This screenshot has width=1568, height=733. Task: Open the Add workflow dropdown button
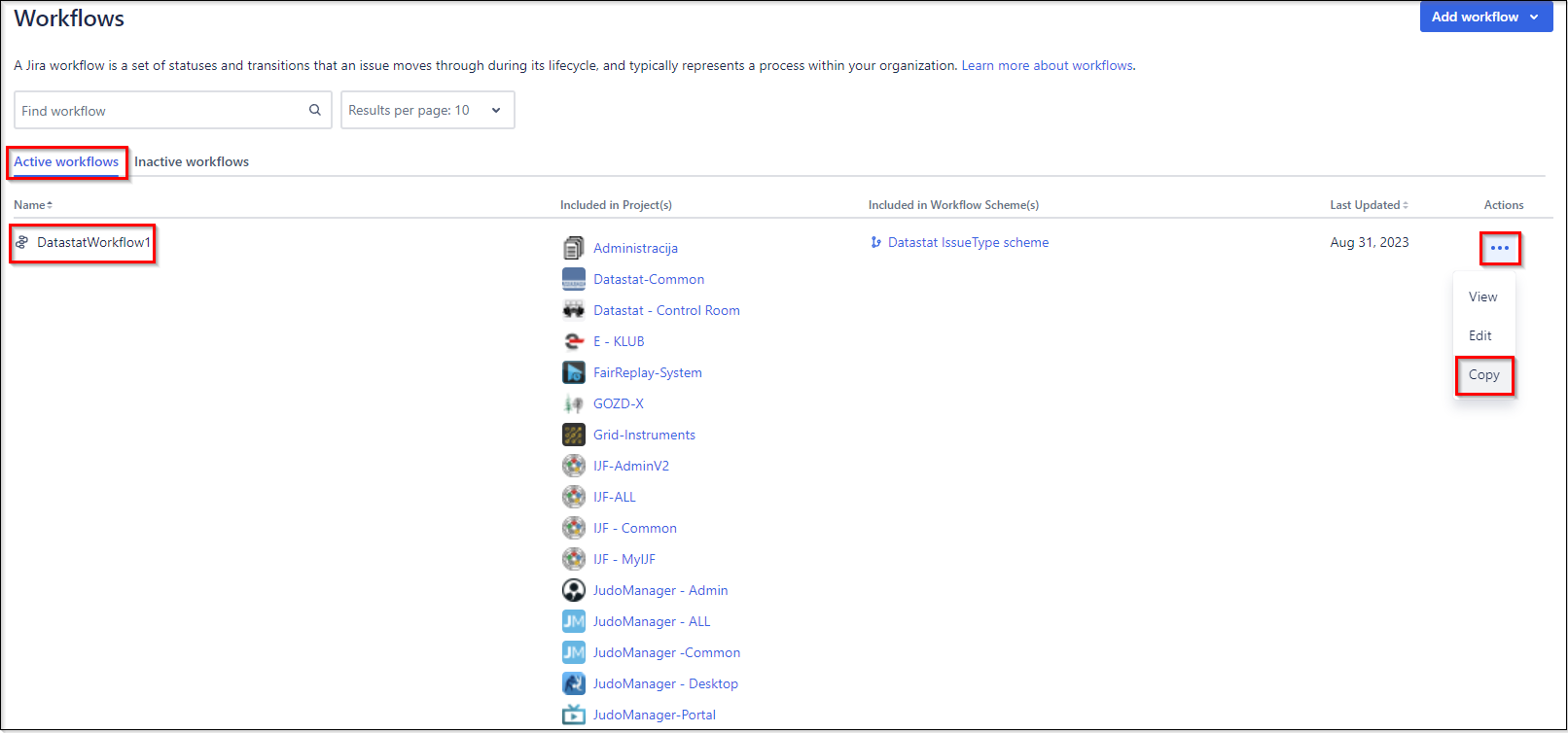(1486, 17)
